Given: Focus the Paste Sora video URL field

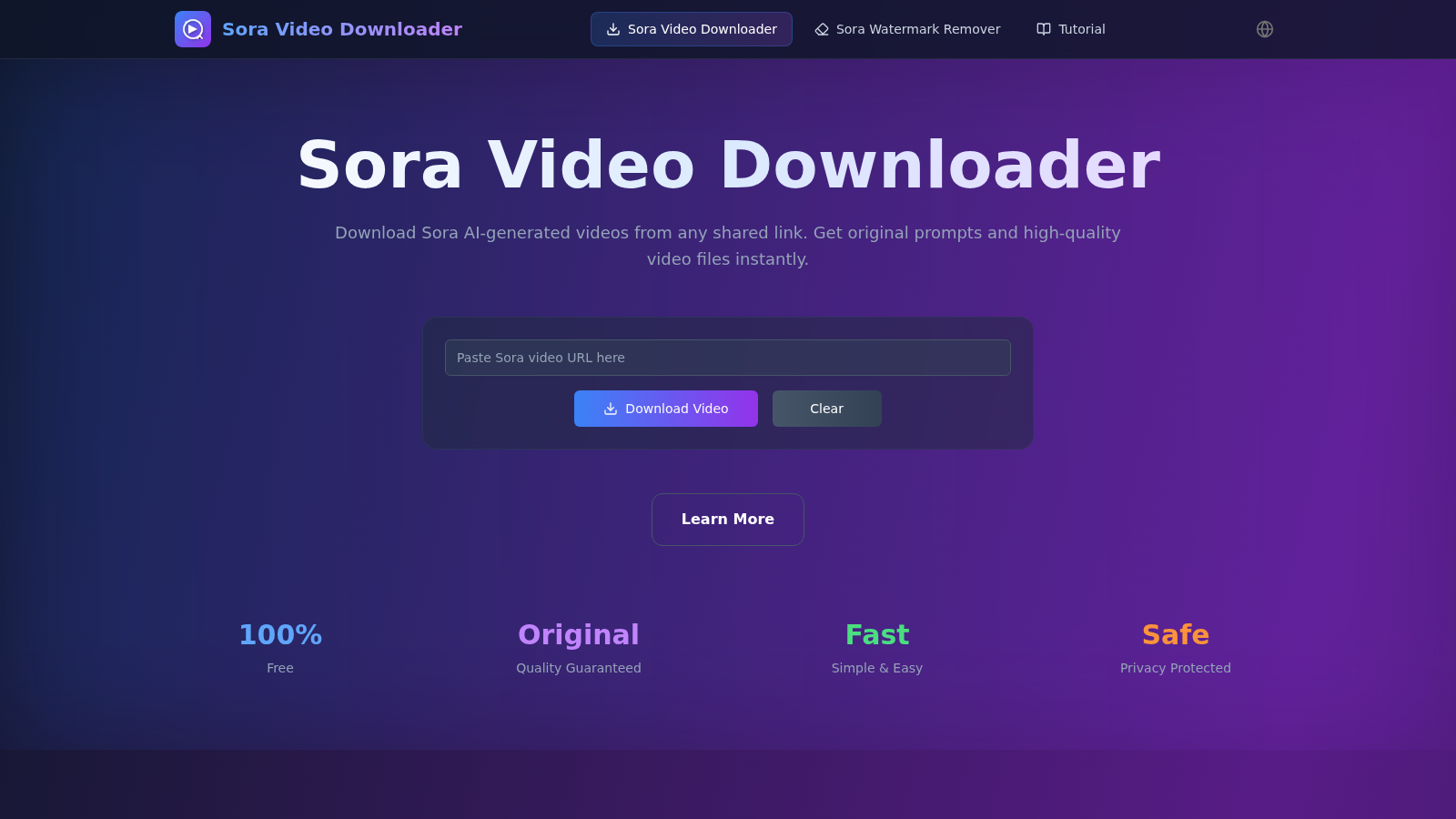Looking at the screenshot, I should tap(727, 358).
